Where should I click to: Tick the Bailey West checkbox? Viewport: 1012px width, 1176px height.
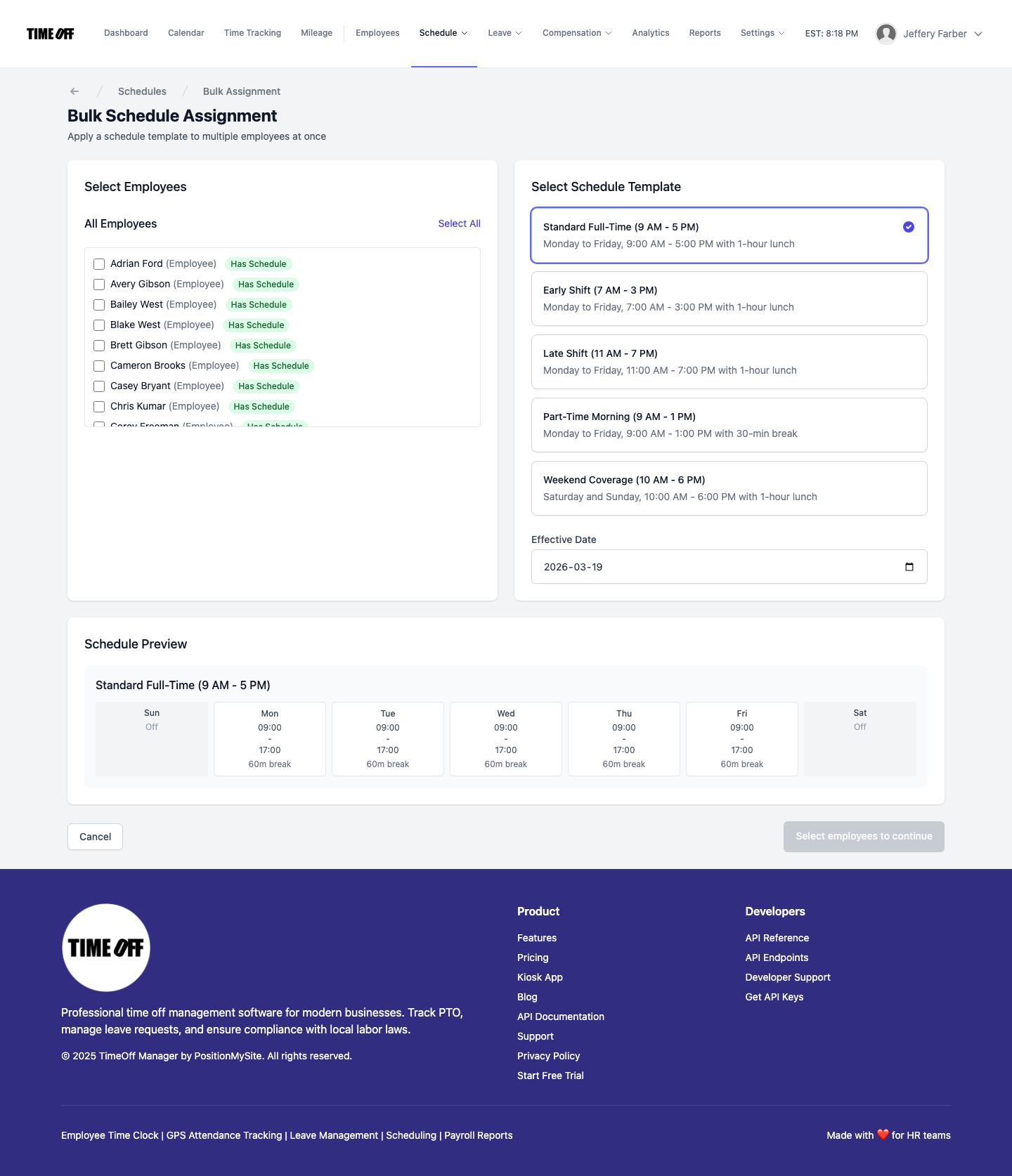(x=99, y=305)
